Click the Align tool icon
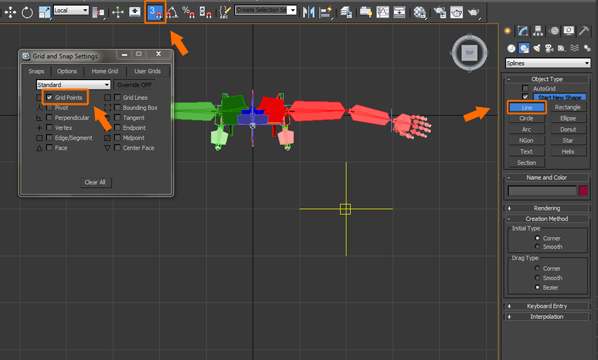 (326, 12)
